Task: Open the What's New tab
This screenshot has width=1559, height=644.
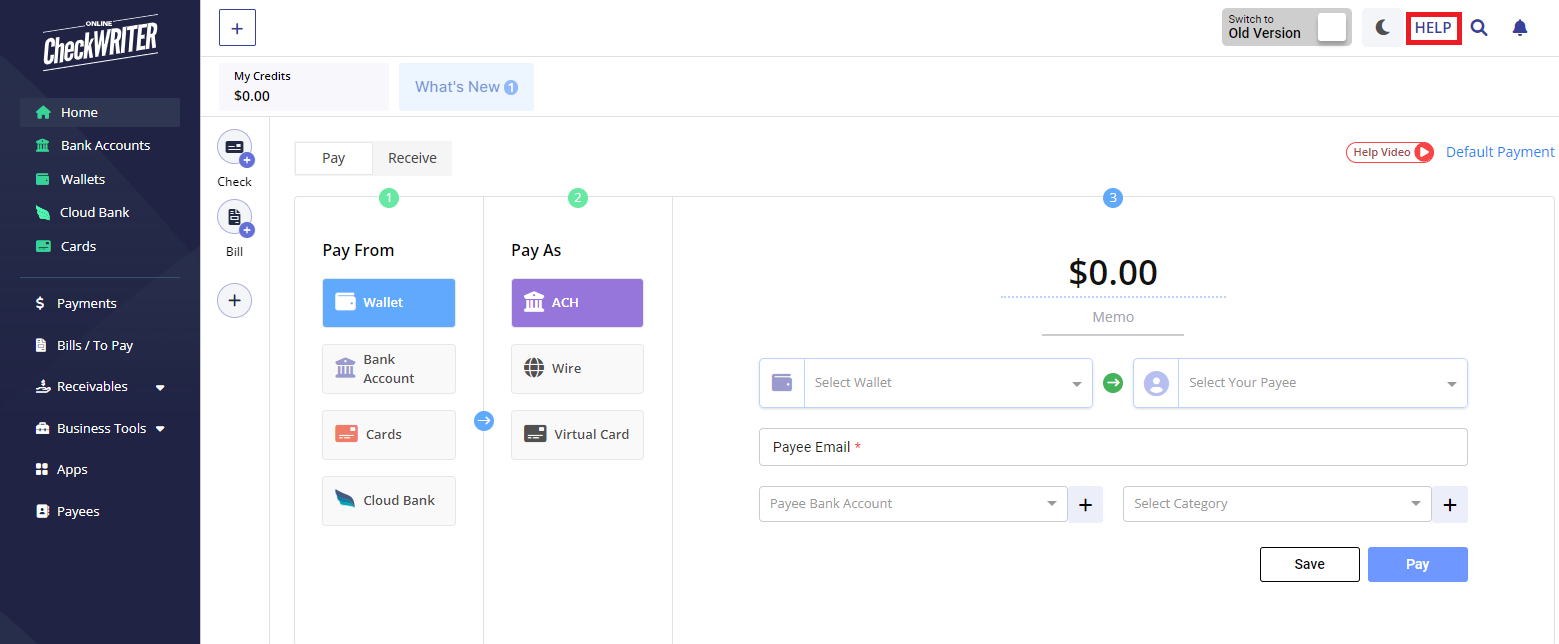Action: (466, 87)
